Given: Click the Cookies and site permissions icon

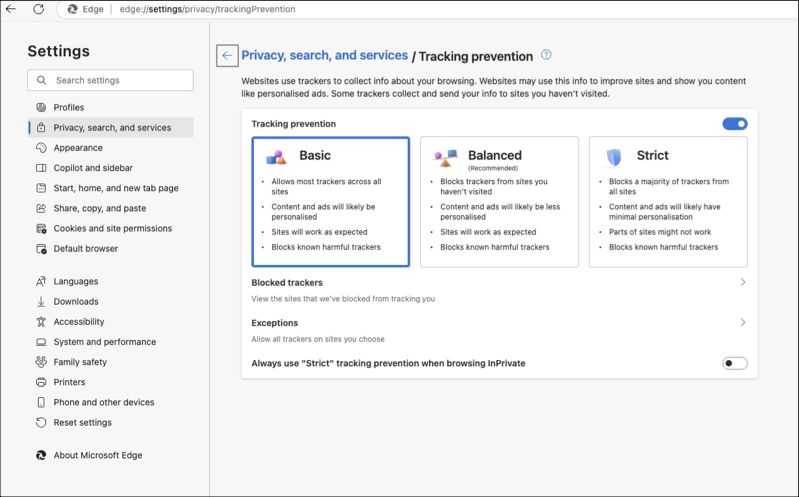Looking at the screenshot, I should pyautogui.click(x=41, y=228).
